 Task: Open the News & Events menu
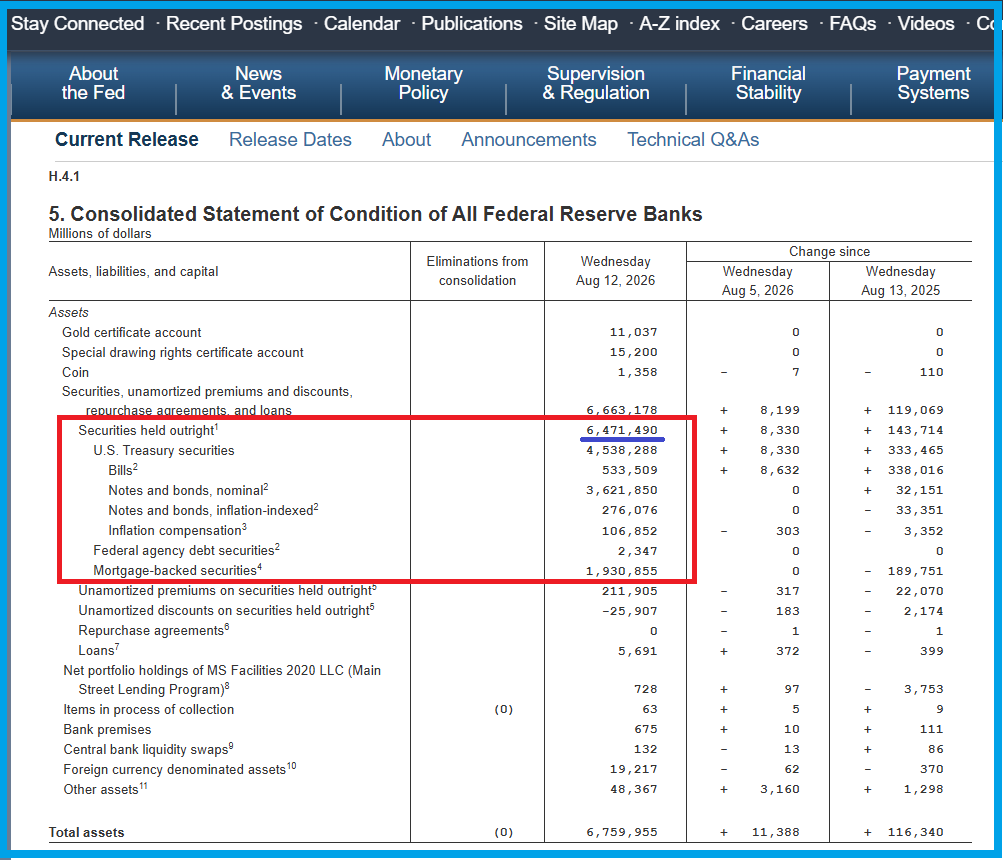tap(258, 83)
